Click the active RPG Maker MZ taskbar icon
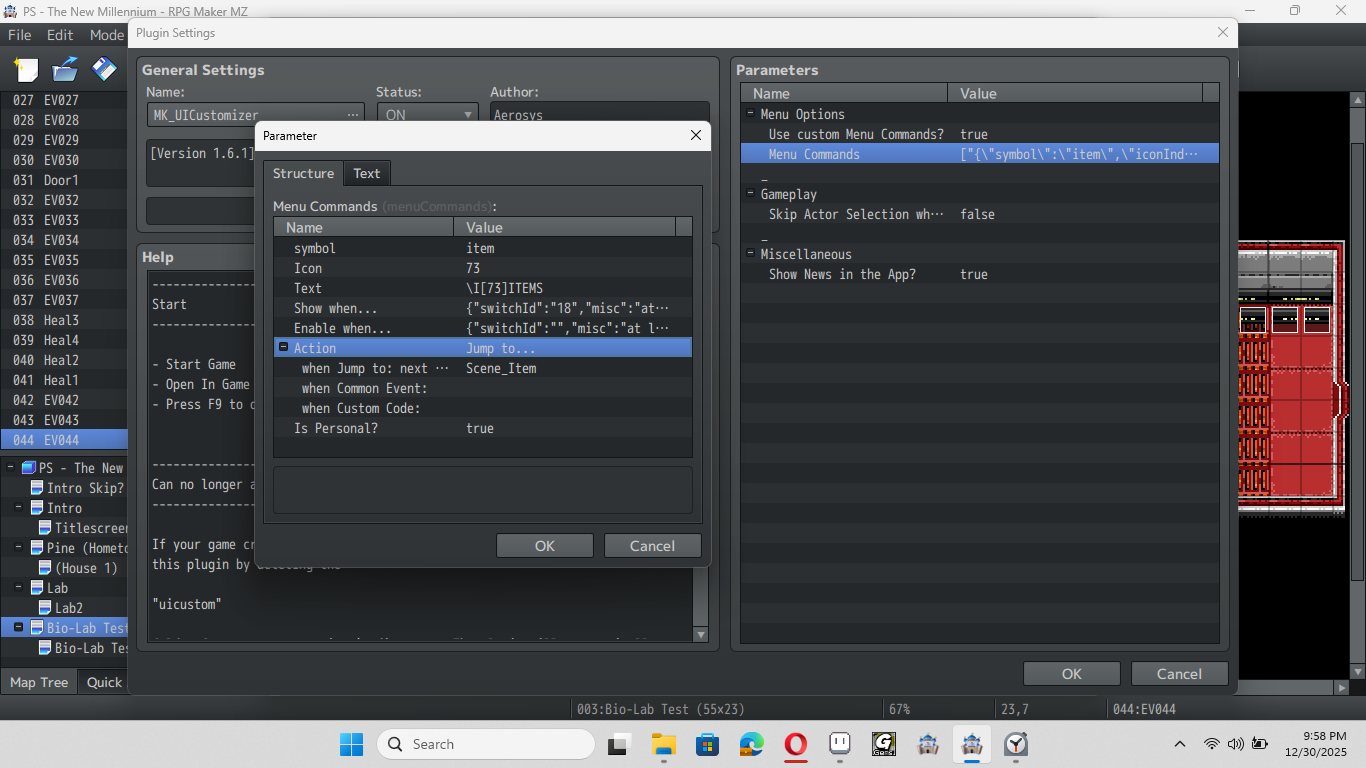 [971, 744]
